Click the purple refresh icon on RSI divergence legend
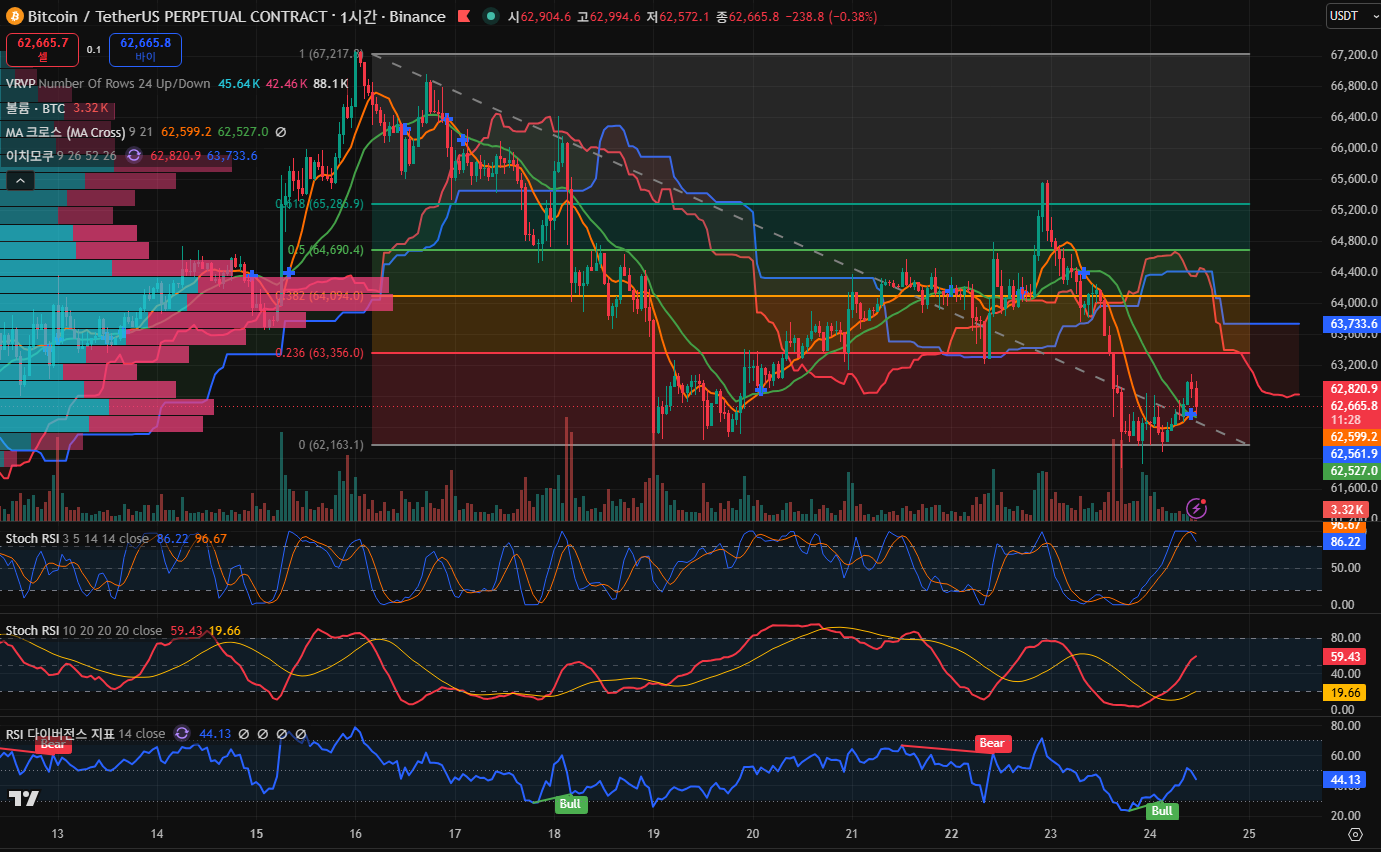 (182, 734)
